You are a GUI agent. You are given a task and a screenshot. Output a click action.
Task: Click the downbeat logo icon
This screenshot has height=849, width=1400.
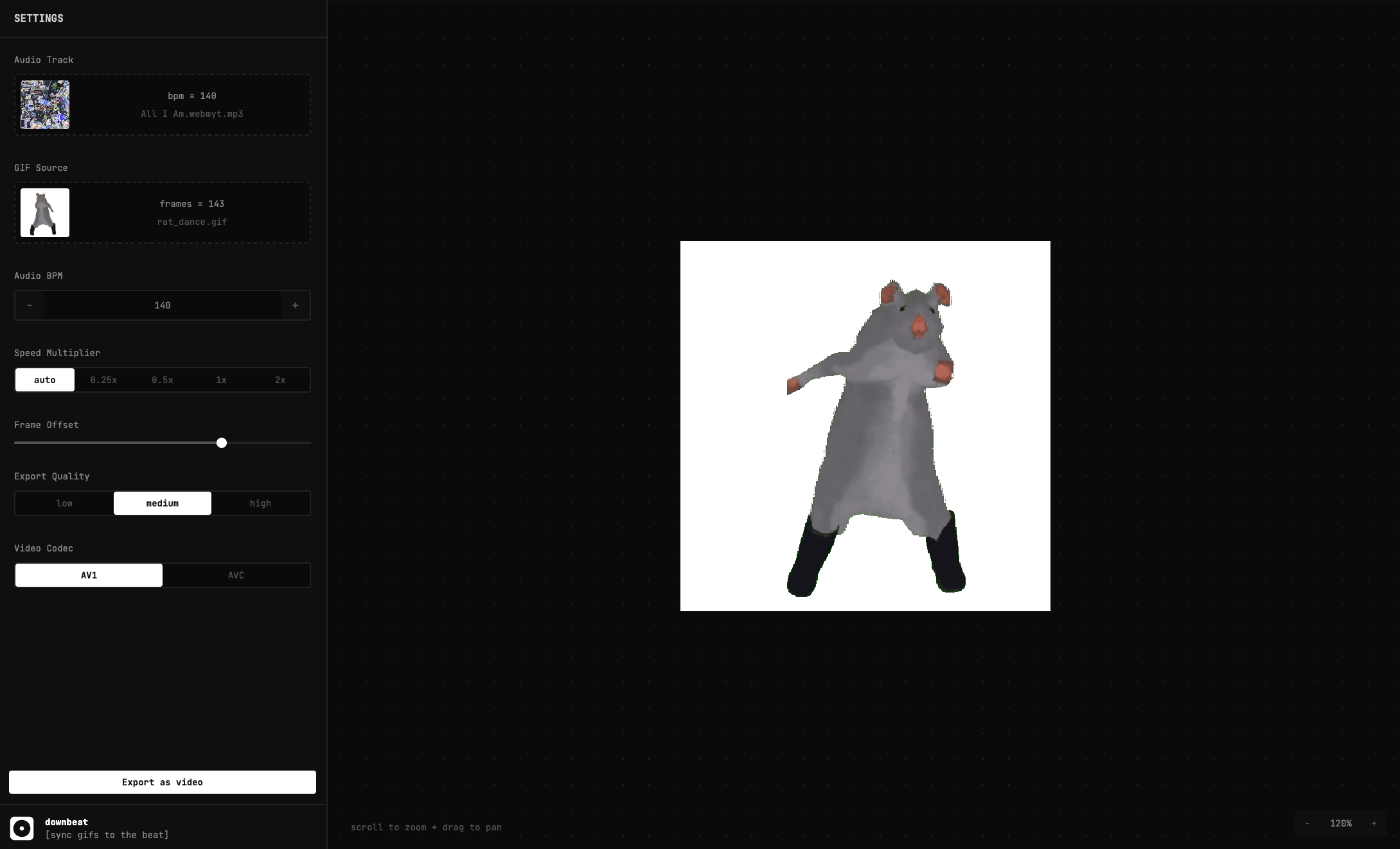tap(22, 828)
